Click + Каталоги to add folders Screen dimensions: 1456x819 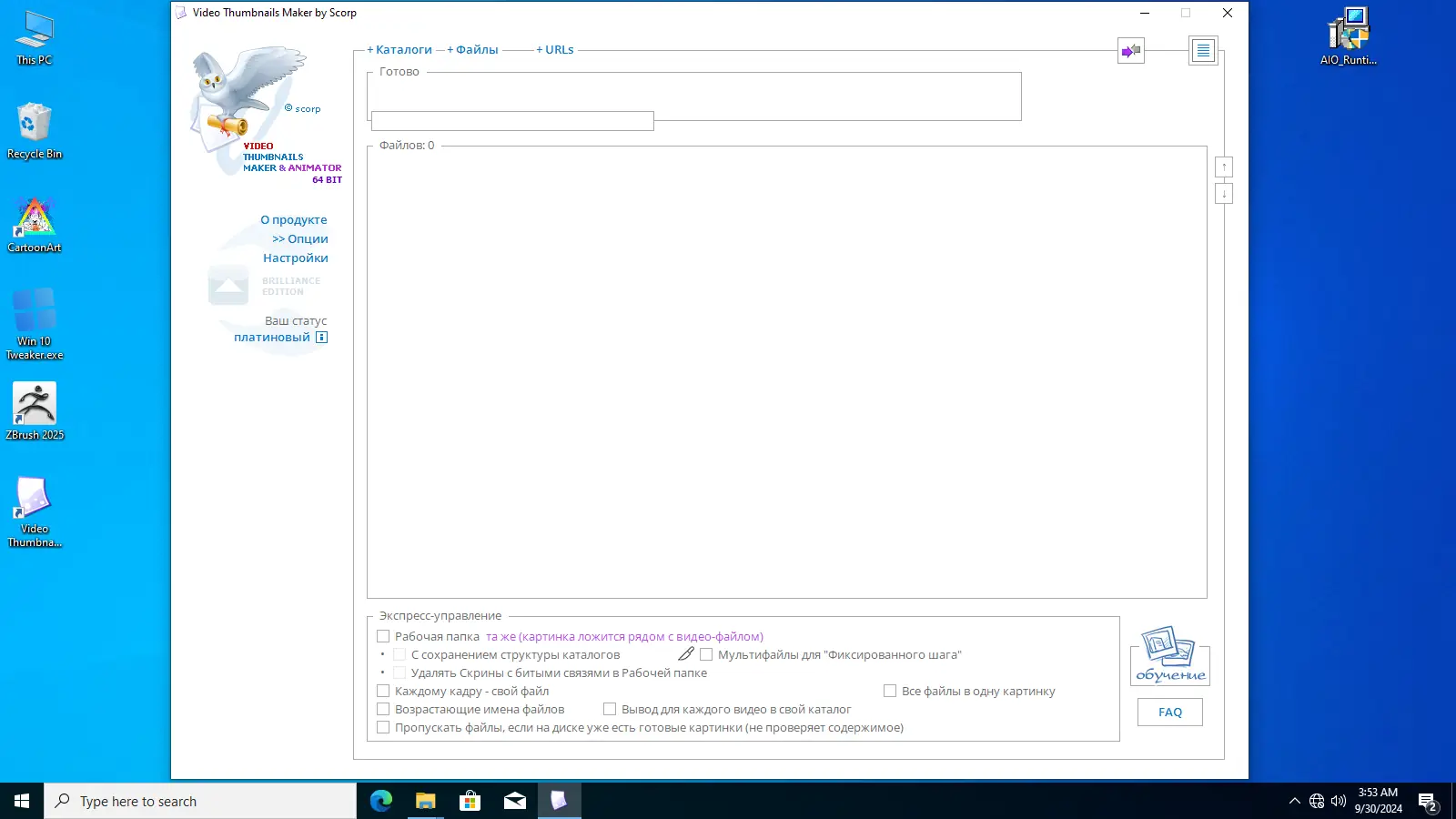coord(399,49)
